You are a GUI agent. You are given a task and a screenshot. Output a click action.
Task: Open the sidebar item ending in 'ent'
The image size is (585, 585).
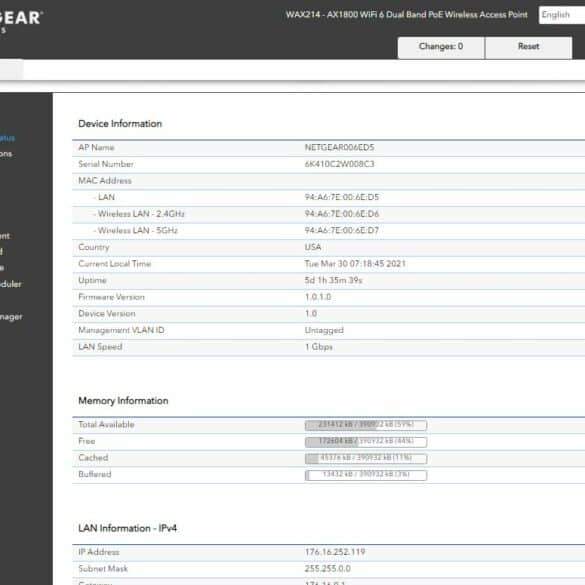5,236
